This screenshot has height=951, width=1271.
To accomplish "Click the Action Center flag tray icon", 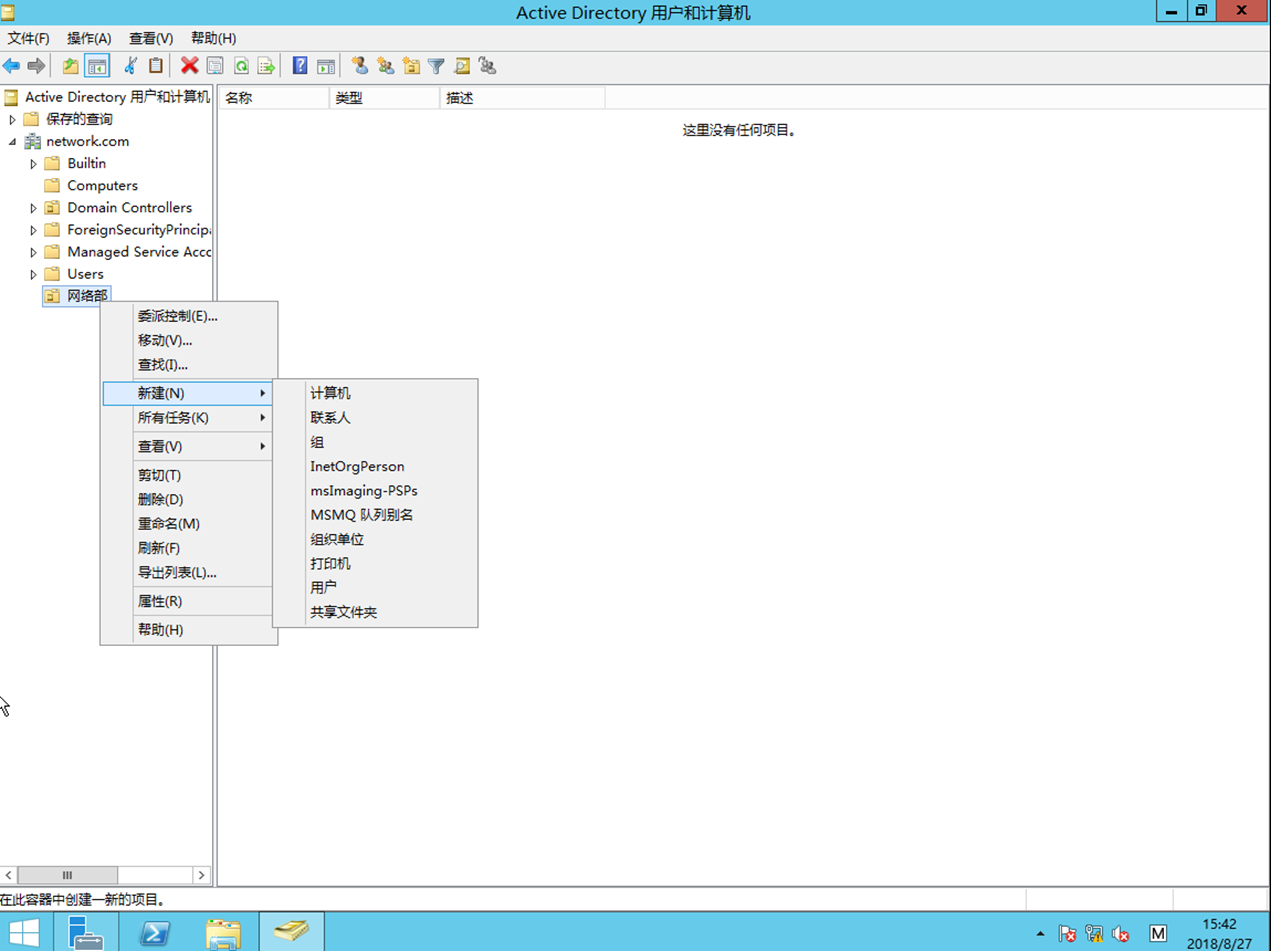I will tap(1068, 934).
